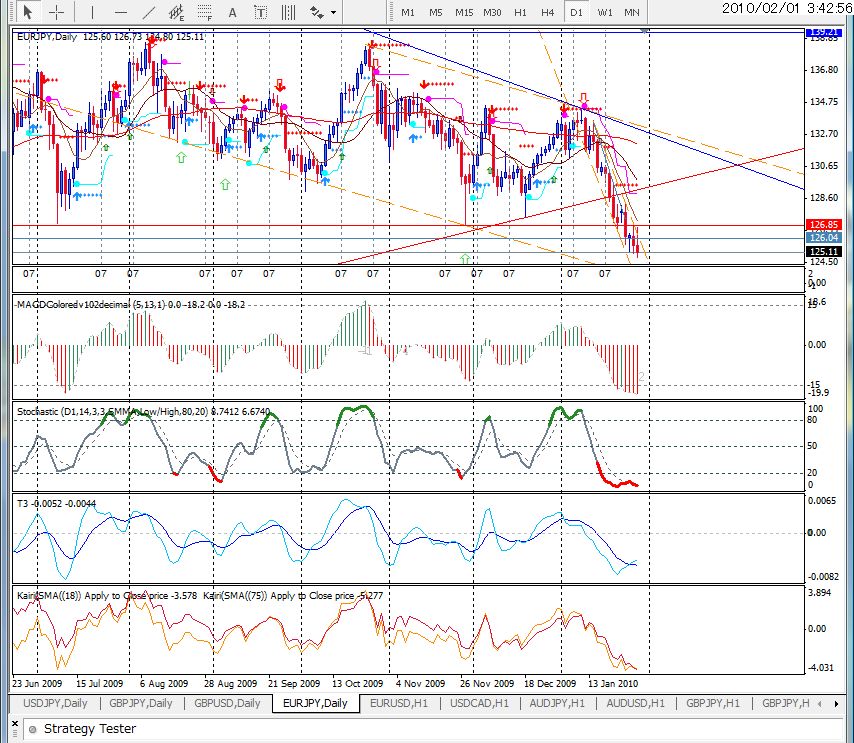Click the 13 Oct 2009 date label
This screenshot has width=854, height=743.
click(358, 683)
